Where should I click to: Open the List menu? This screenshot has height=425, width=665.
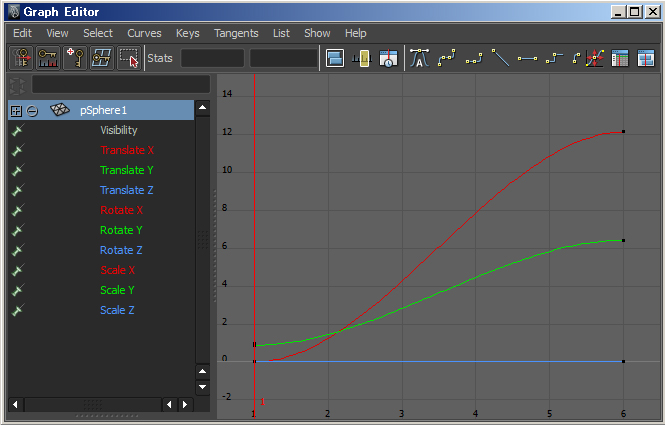(281, 33)
